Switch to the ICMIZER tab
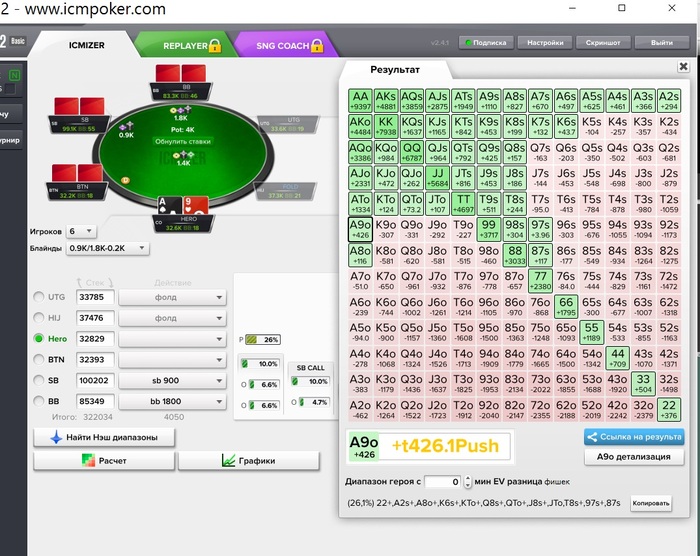 [x=86, y=45]
